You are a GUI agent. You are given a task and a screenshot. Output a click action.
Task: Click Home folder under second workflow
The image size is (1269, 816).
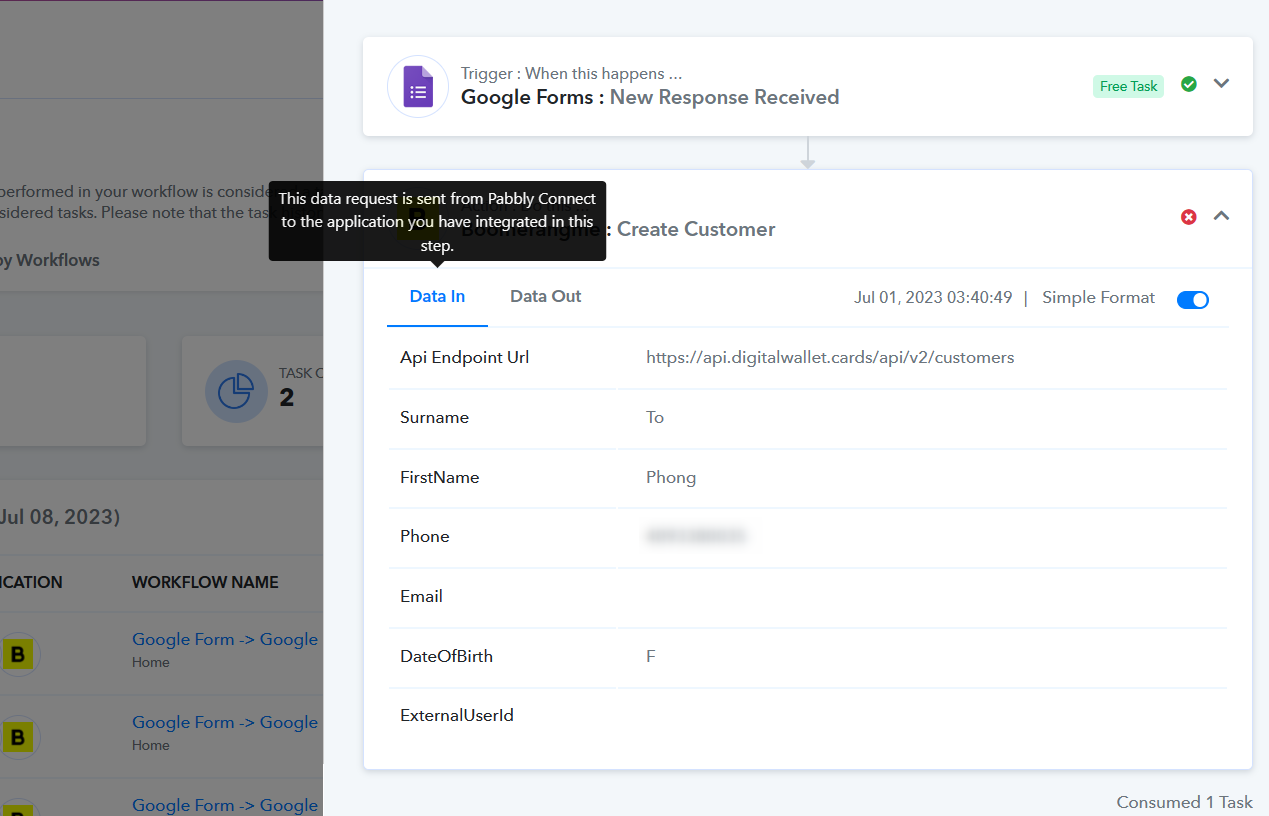tap(151, 745)
